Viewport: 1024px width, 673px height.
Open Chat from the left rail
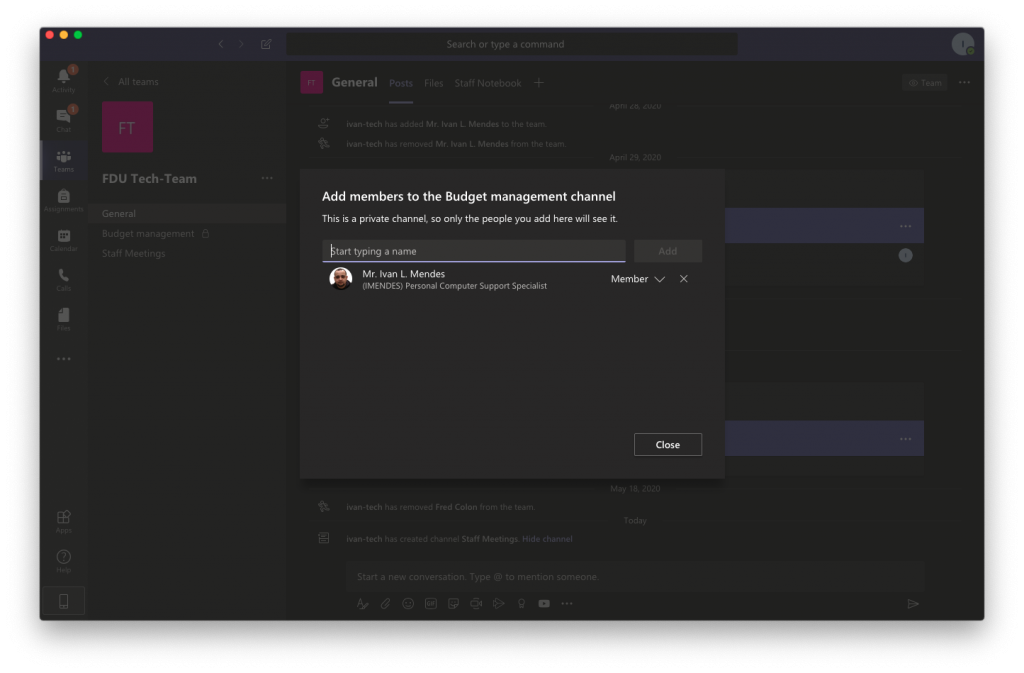click(63, 119)
